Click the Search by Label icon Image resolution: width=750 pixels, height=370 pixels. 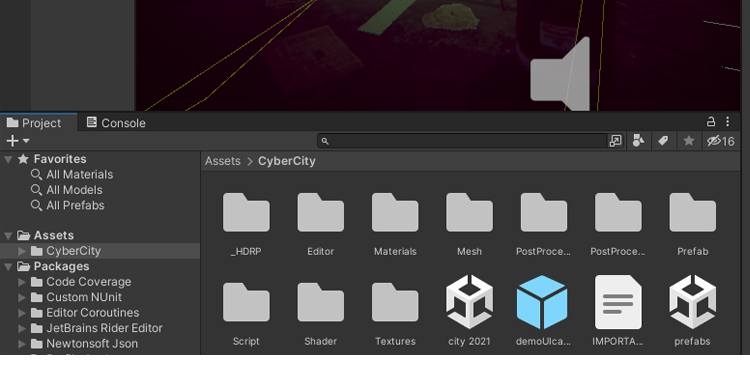(663, 141)
